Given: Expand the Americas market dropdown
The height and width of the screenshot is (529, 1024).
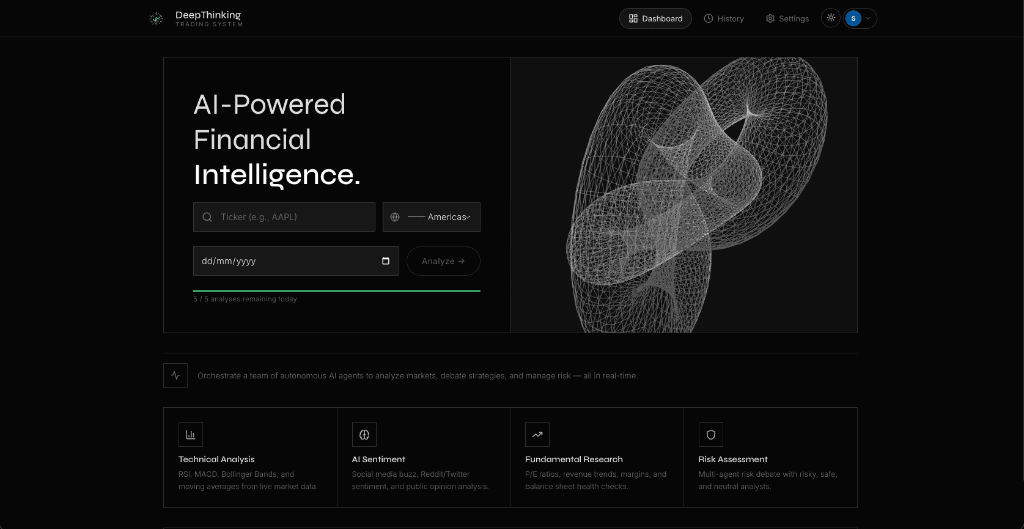Looking at the screenshot, I should tap(432, 217).
